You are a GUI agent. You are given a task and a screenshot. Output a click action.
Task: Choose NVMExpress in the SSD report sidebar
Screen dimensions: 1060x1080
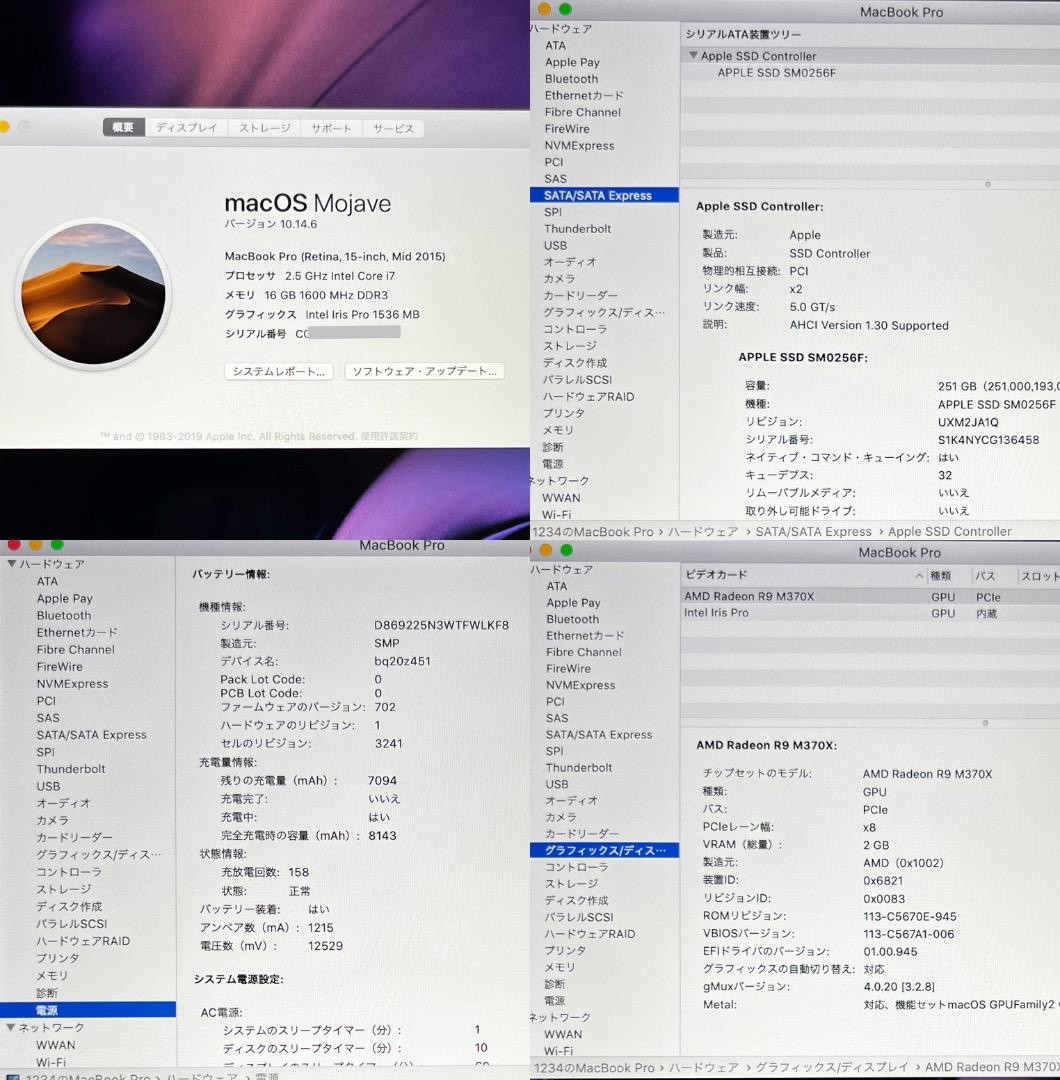click(579, 145)
